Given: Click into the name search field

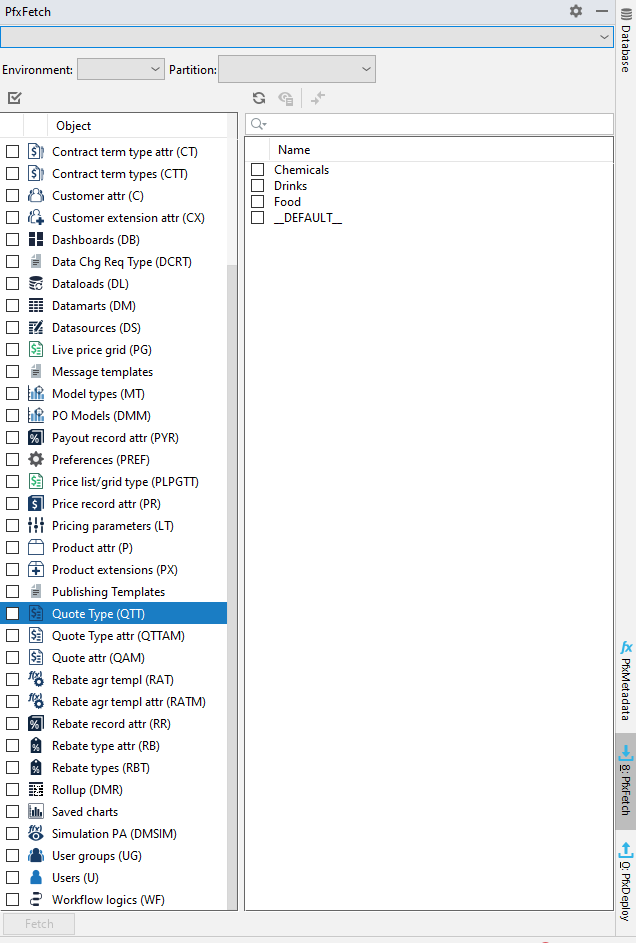Looking at the screenshot, I should coord(436,124).
